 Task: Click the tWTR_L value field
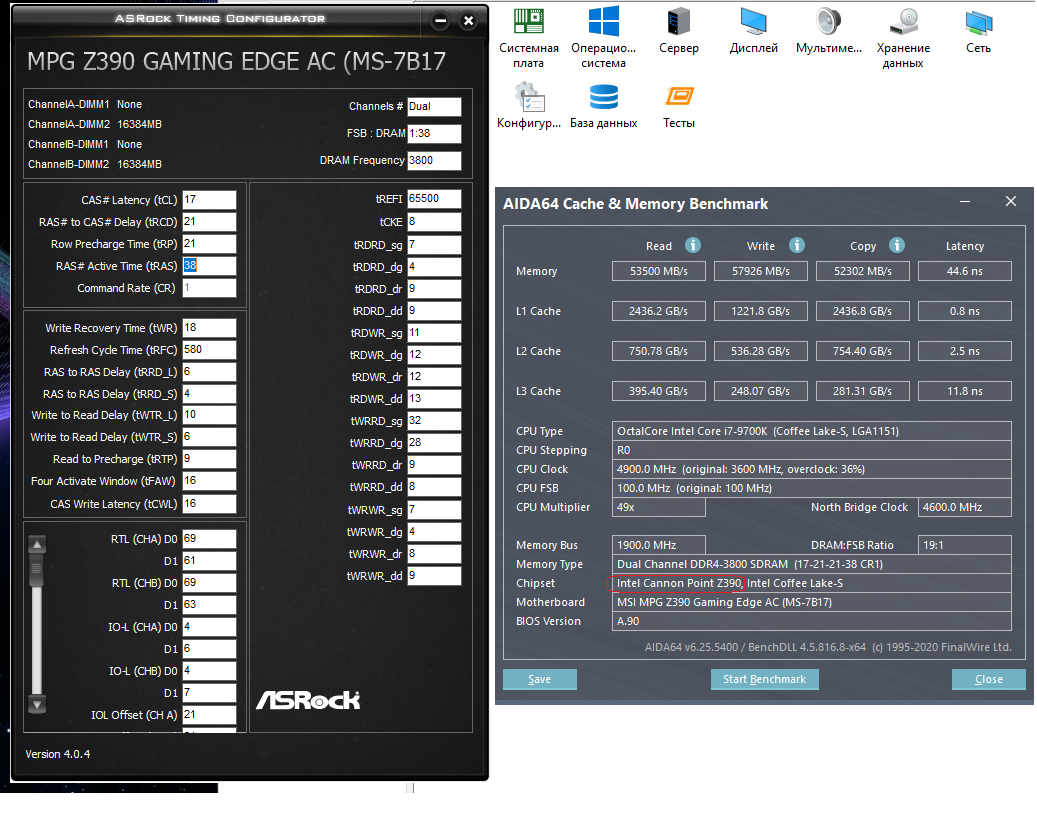209,415
